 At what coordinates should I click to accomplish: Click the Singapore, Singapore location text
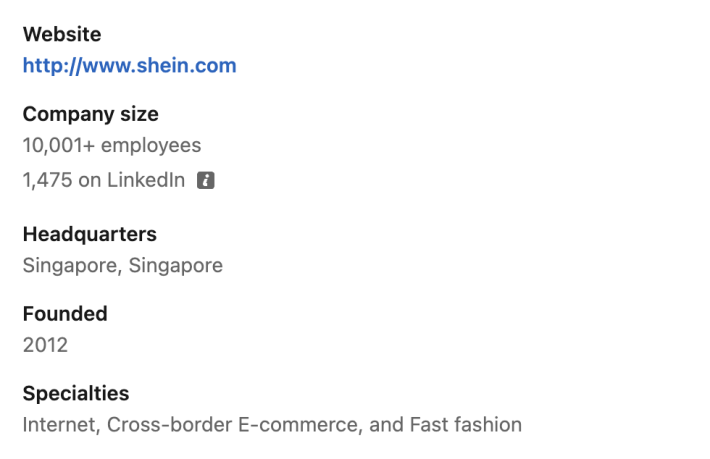pos(122,266)
